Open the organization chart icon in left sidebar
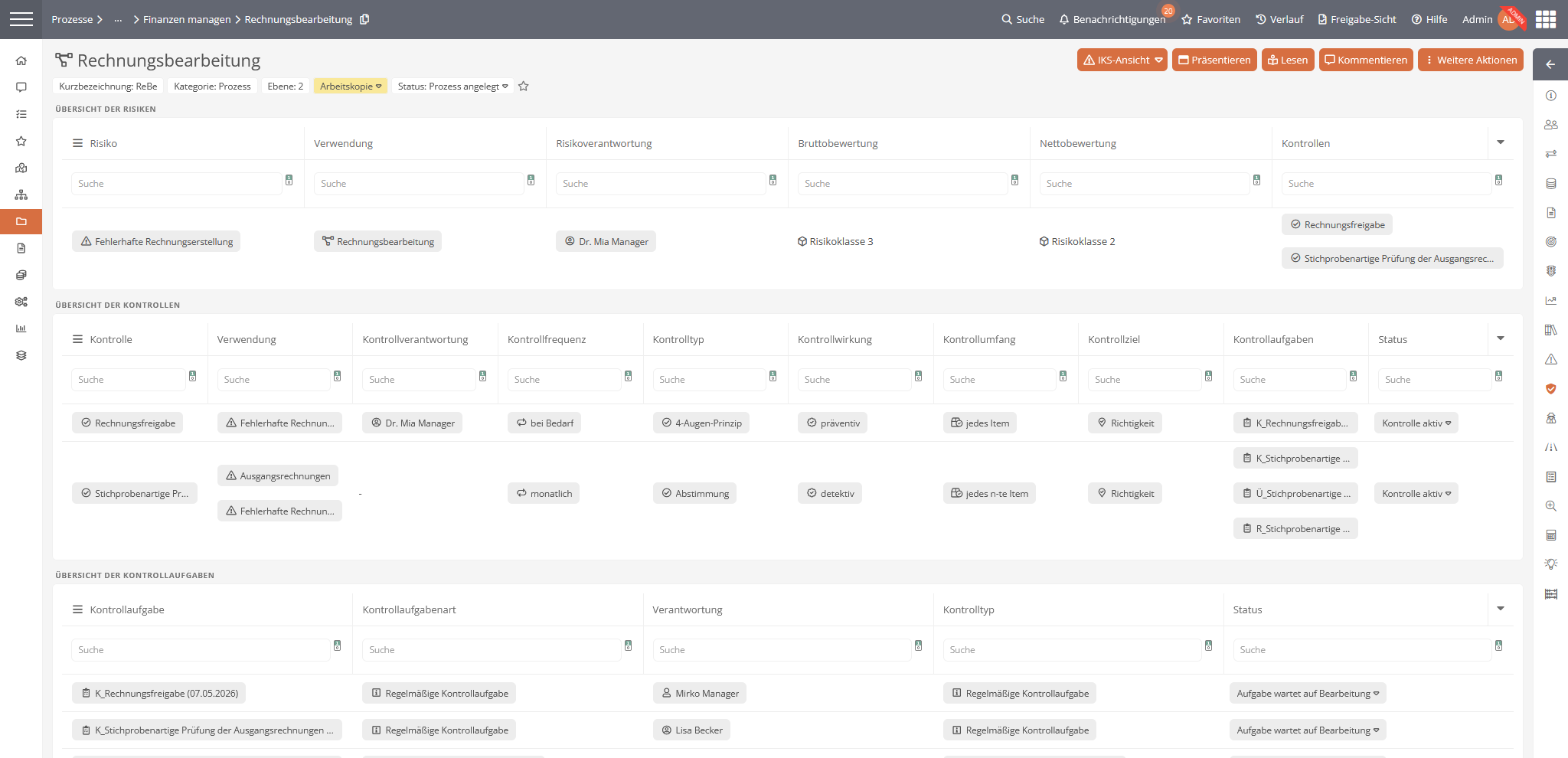 21,194
